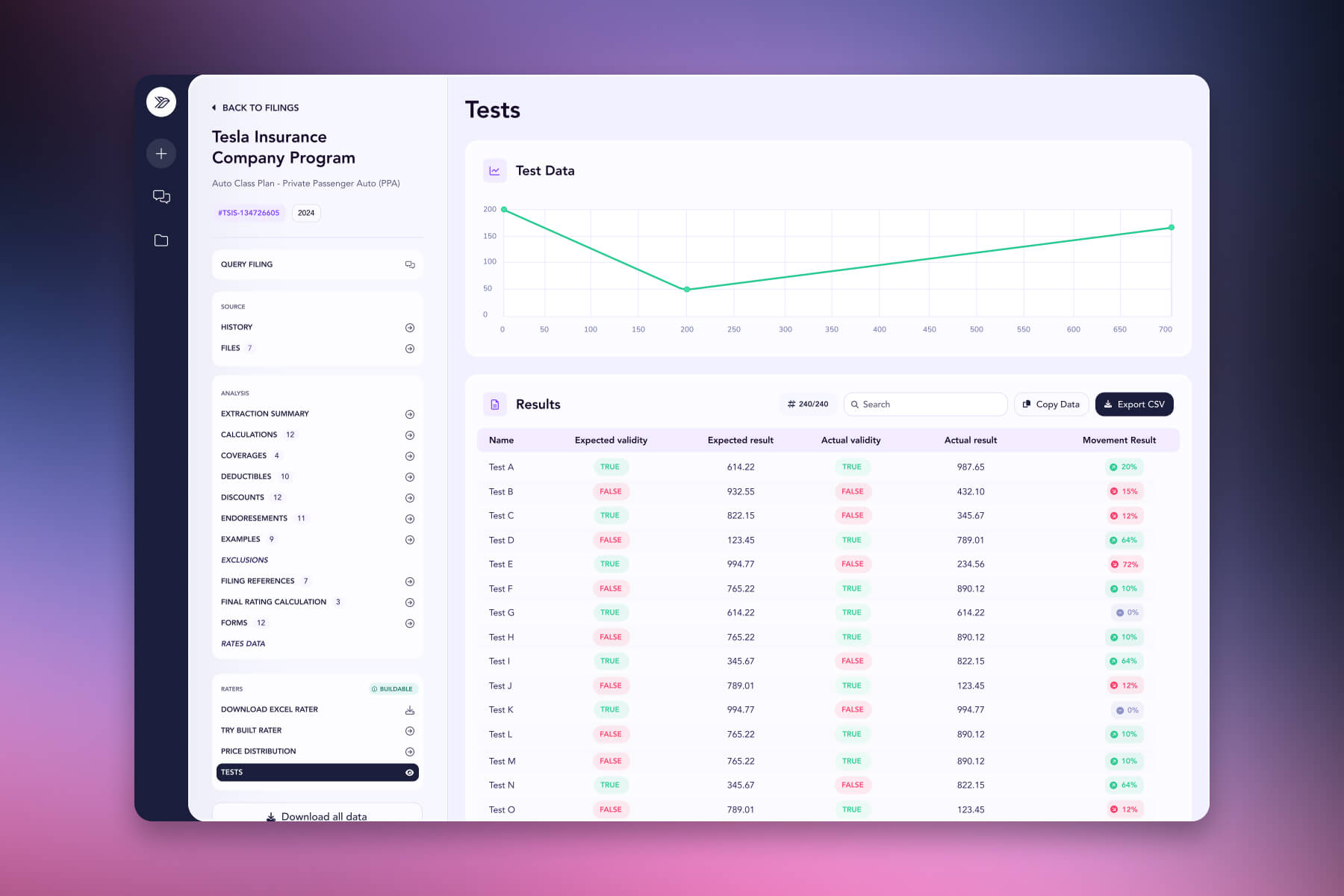
Task: Click the Test Data chart icon
Action: [x=494, y=170]
